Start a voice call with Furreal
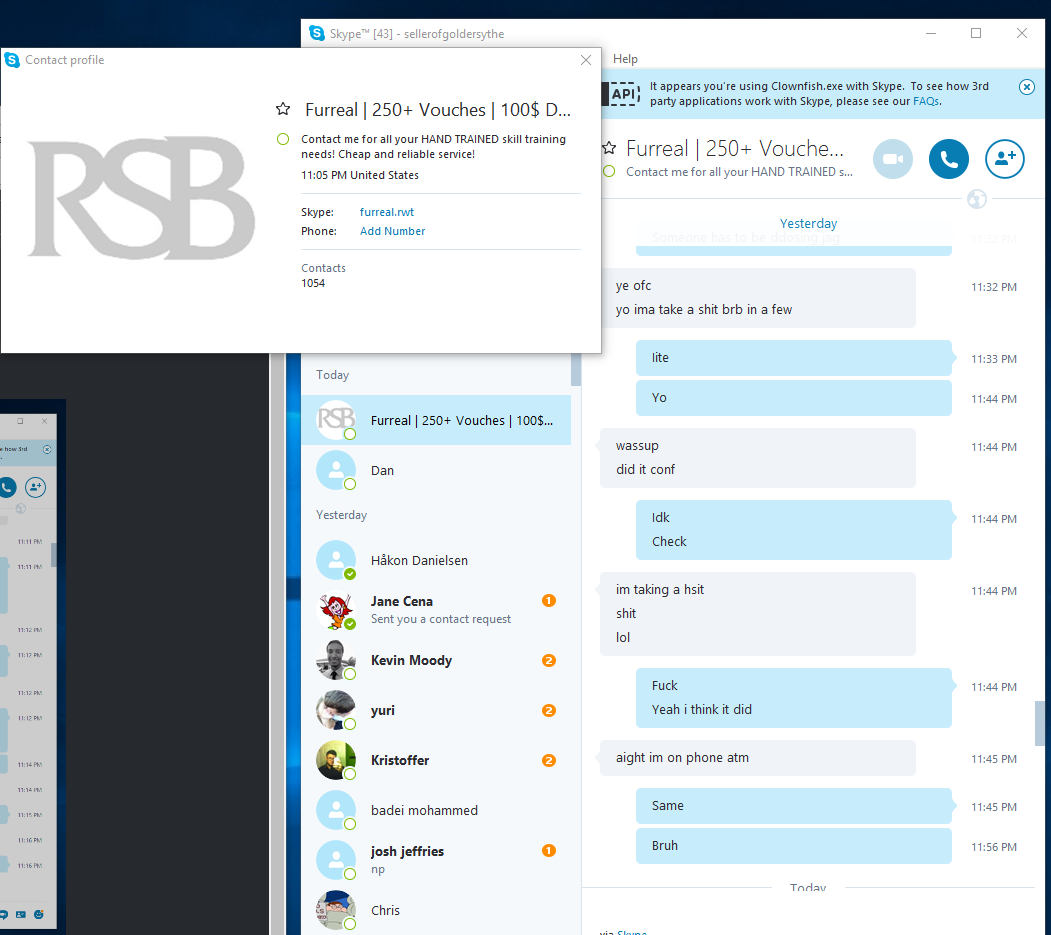Screen dimensions: 1051x935 [948, 160]
